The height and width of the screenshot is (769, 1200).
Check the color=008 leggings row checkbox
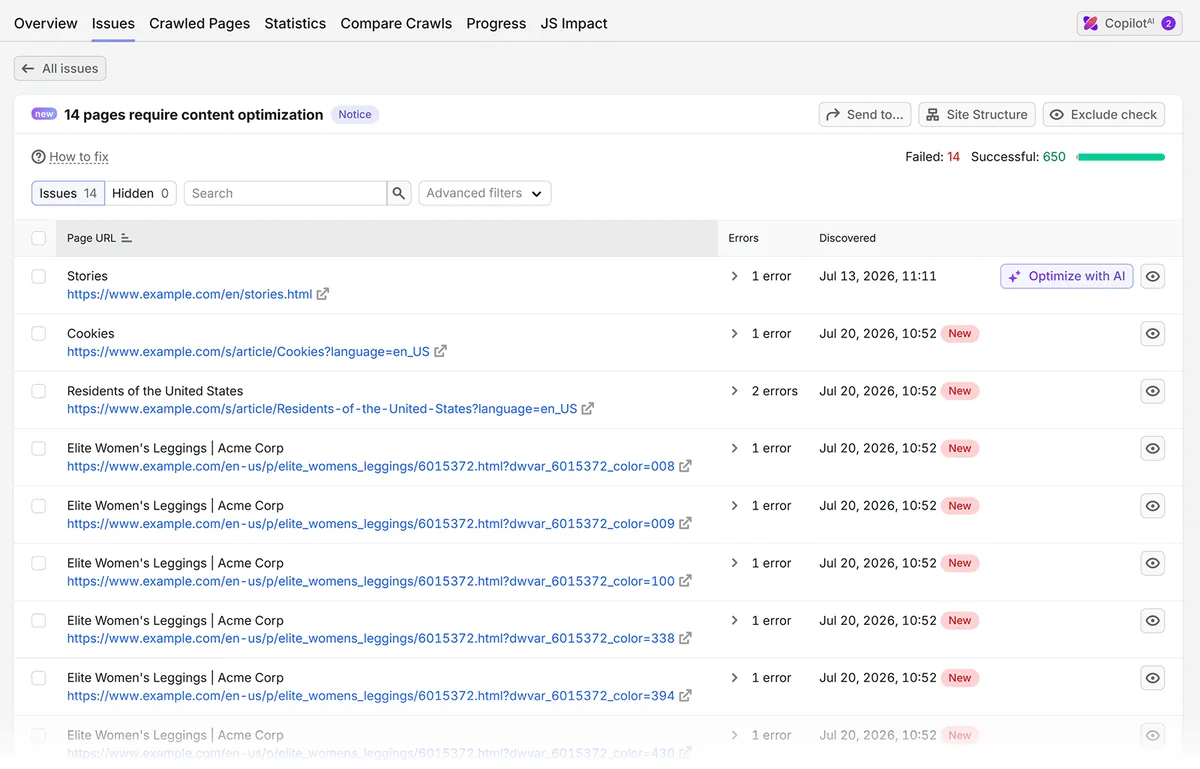(x=38, y=449)
